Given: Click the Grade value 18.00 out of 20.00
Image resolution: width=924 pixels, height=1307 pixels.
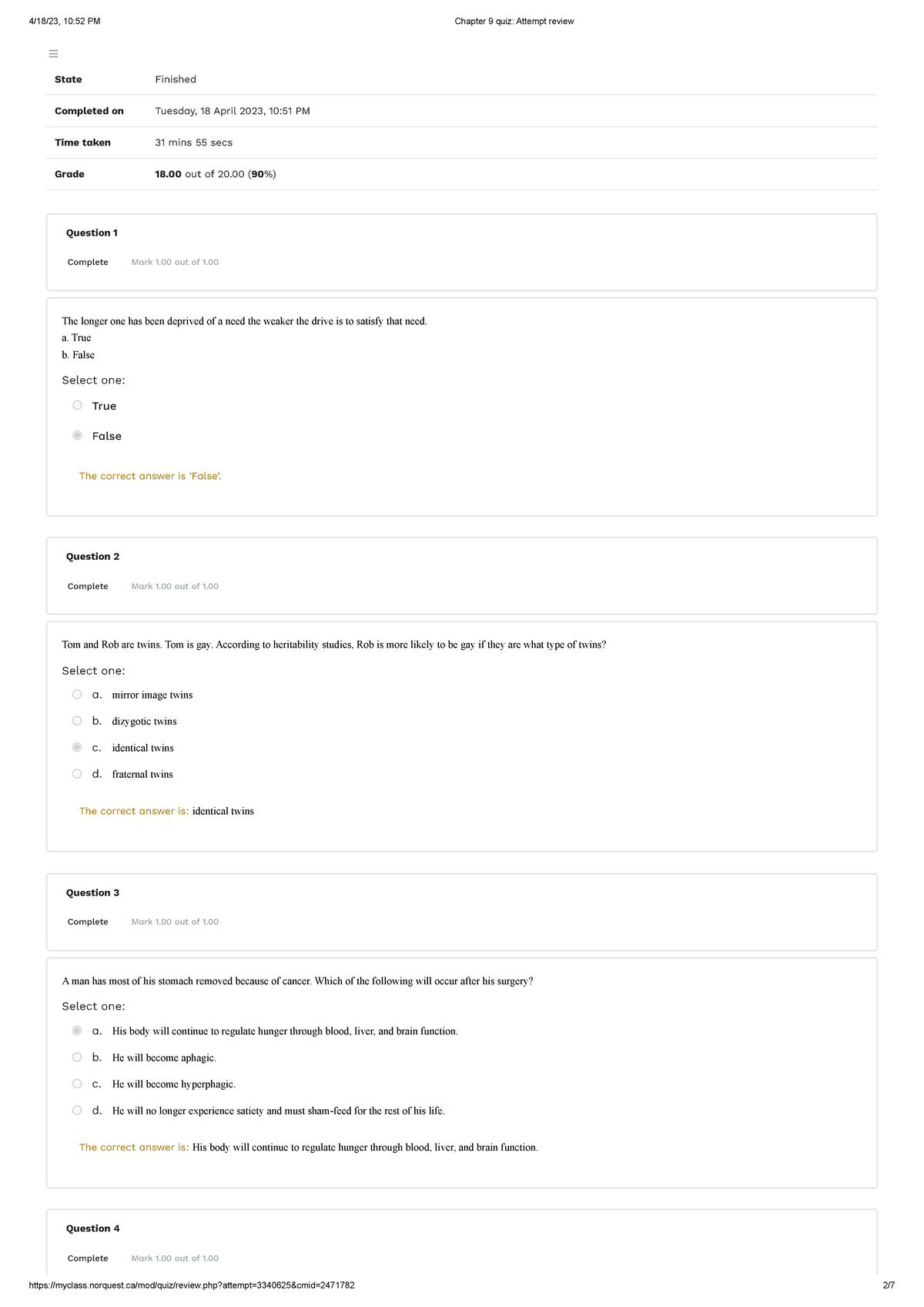Looking at the screenshot, I should point(215,174).
